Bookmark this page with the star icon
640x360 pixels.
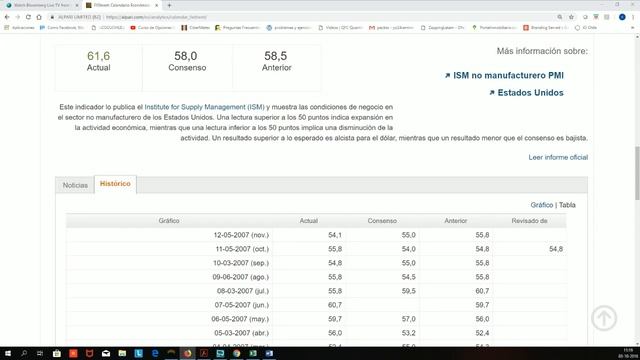[571, 17]
